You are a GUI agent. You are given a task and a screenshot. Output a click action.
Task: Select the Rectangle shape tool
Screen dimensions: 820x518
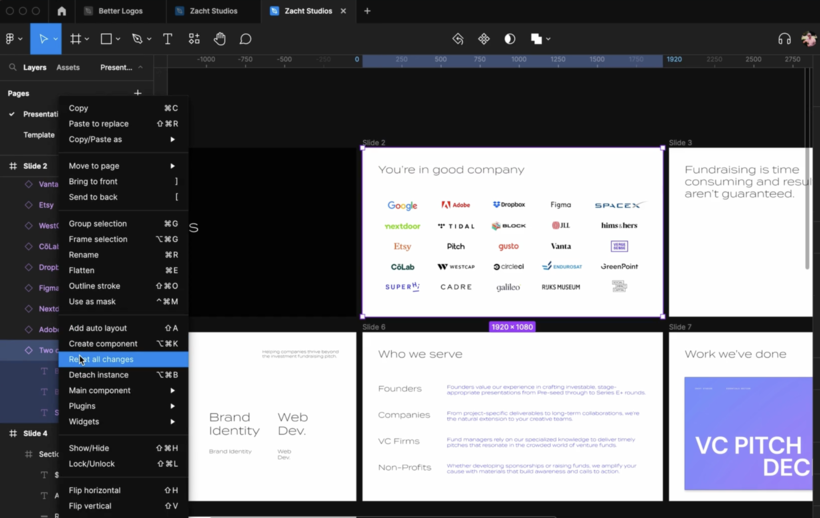coord(106,39)
